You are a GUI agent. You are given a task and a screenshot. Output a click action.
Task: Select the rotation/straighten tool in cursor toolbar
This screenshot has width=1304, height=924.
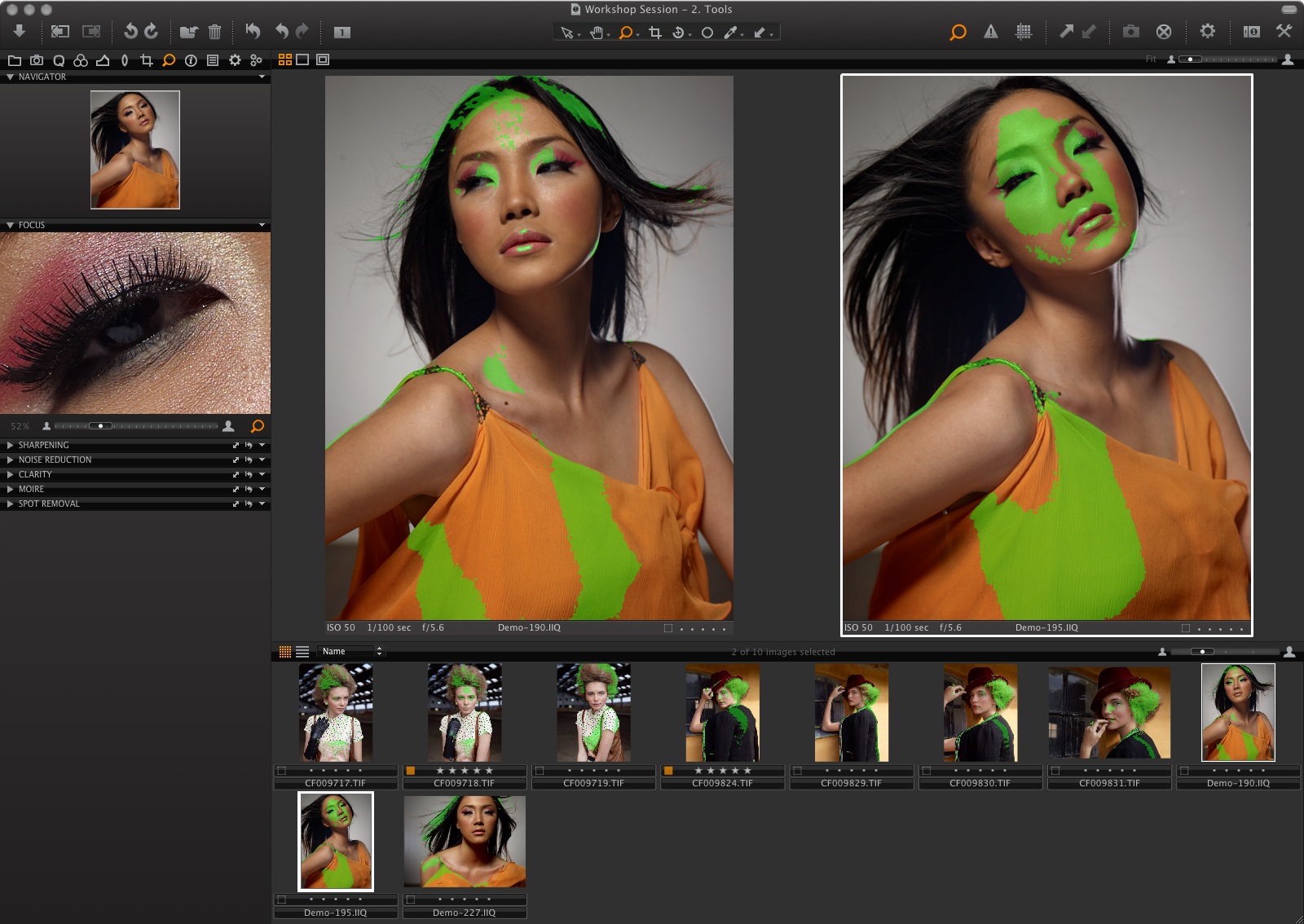679,33
